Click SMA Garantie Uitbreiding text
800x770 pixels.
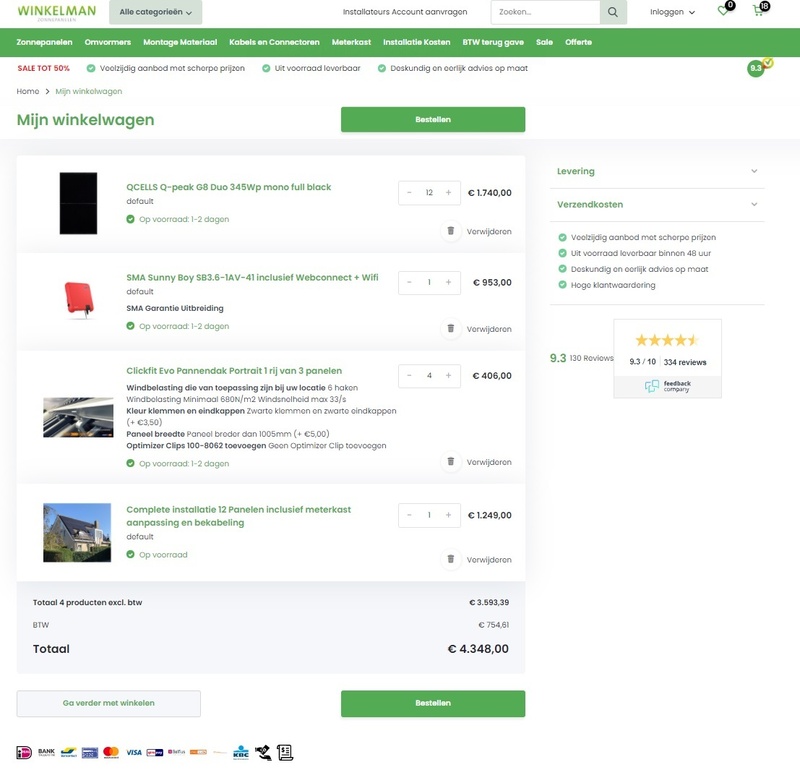coord(174,308)
